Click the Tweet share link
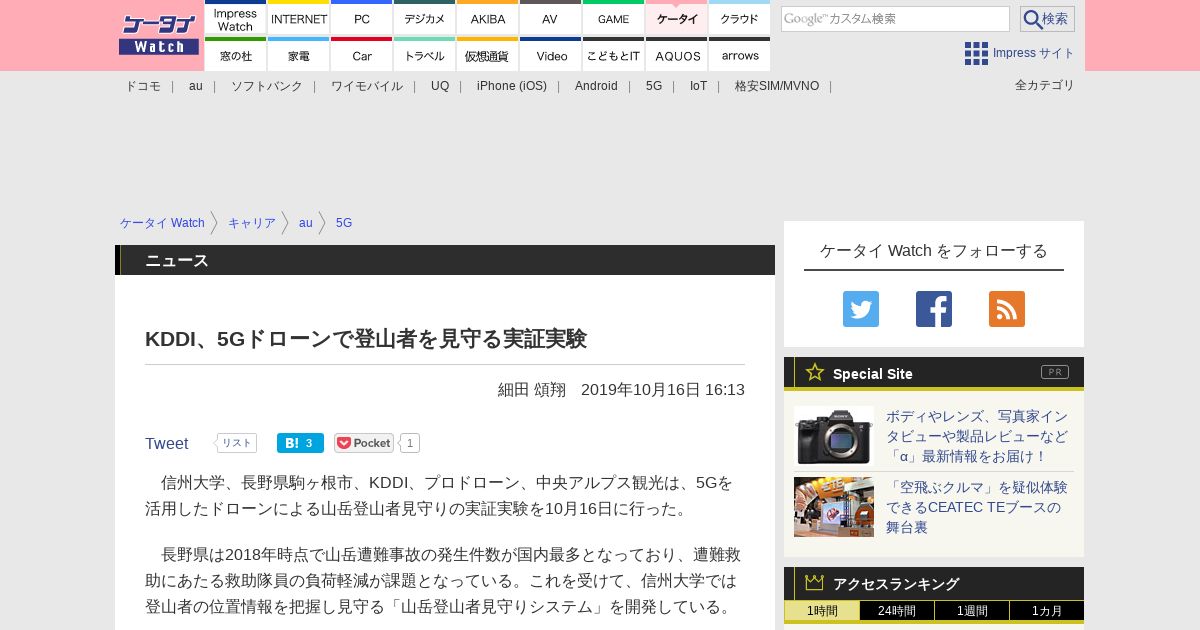The image size is (1200, 630). point(167,444)
